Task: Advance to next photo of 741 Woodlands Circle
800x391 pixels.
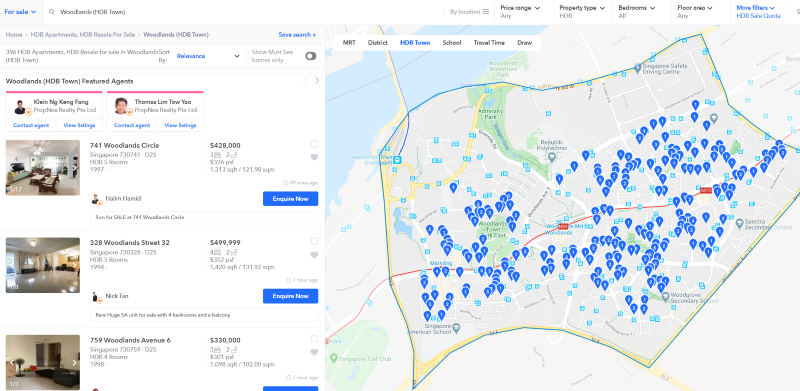Action: tap(74, 167)
